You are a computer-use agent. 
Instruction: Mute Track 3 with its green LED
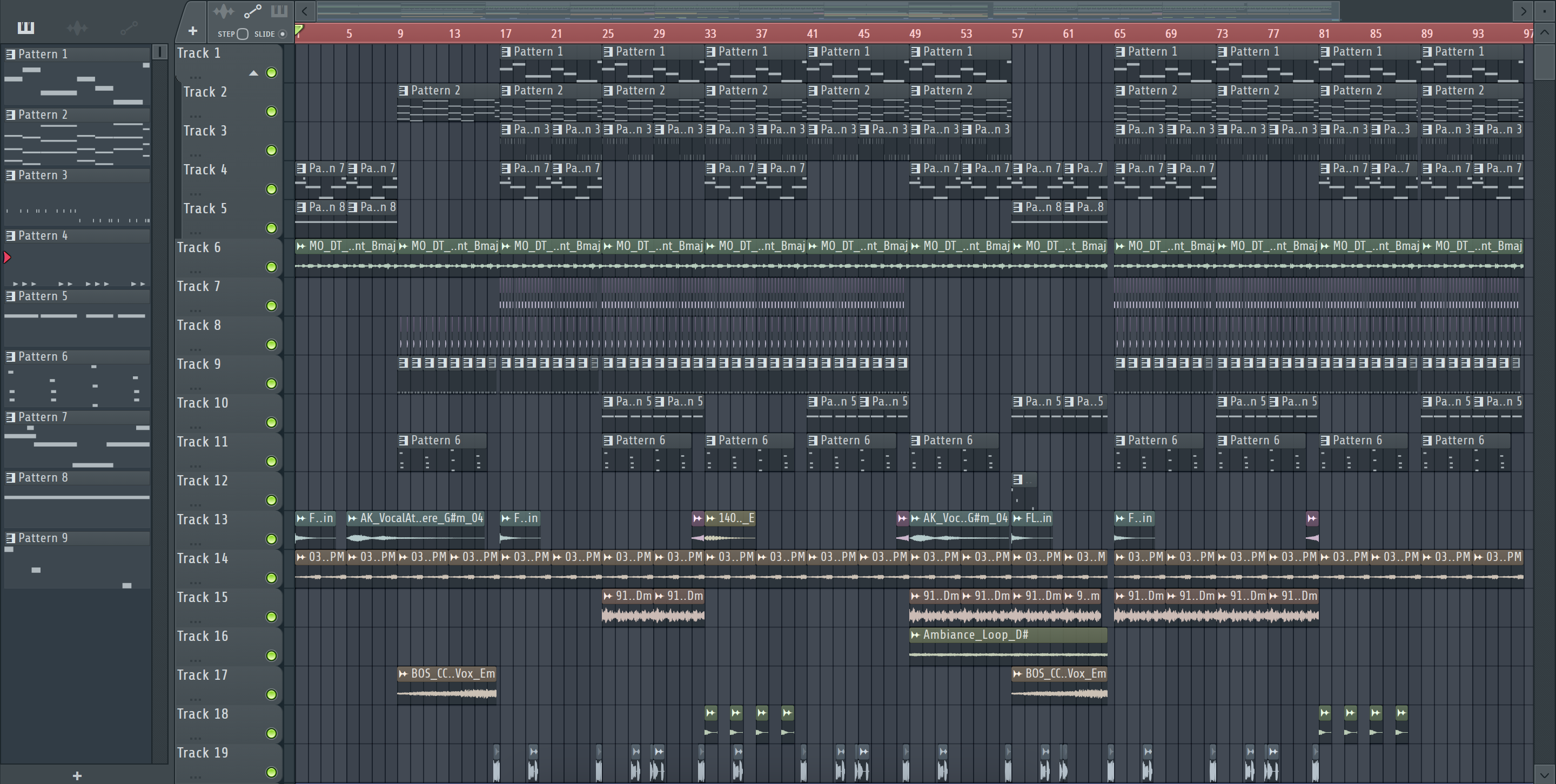click(x=271, y=150)
